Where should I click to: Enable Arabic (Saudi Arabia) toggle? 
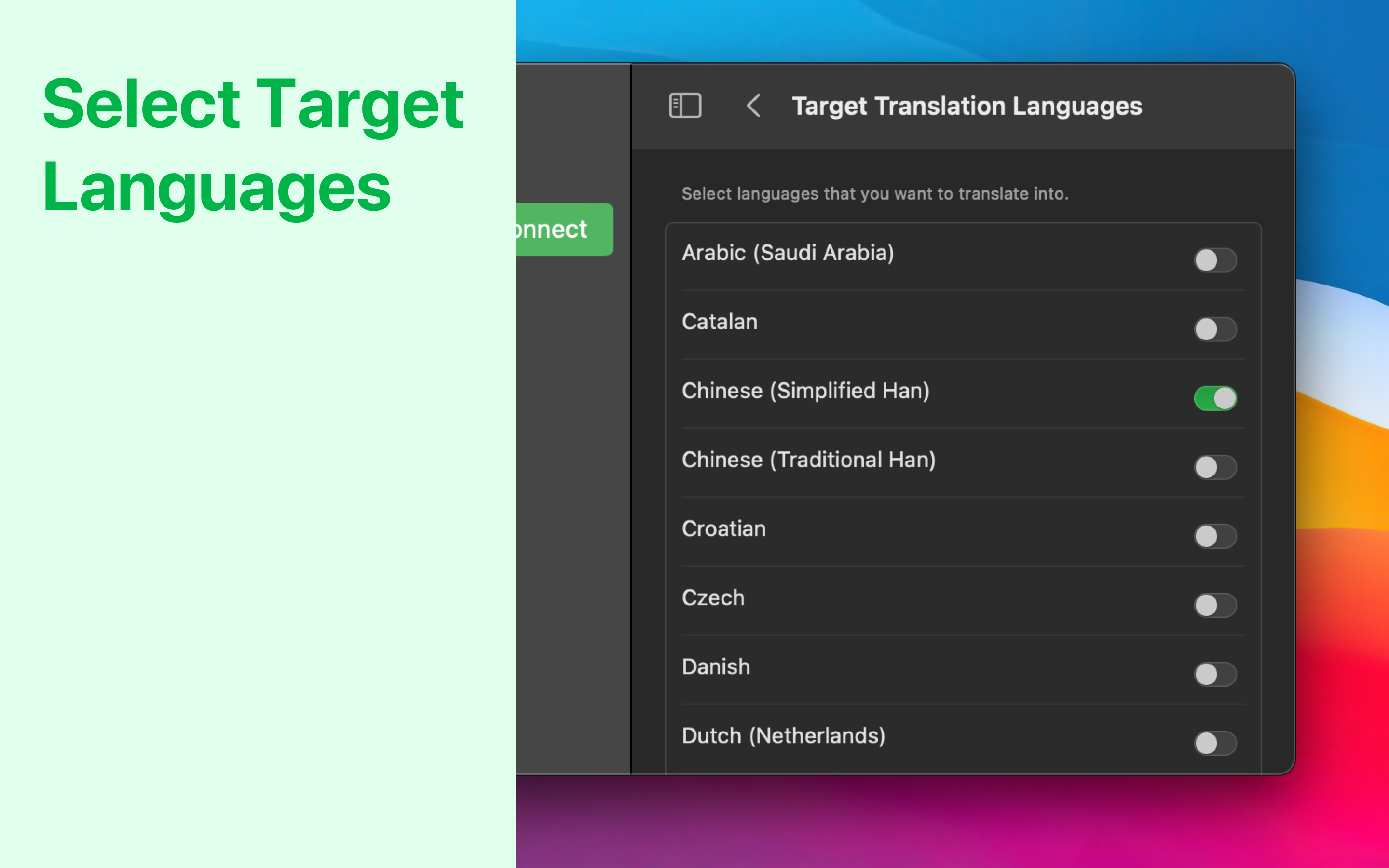[1215, 260]
